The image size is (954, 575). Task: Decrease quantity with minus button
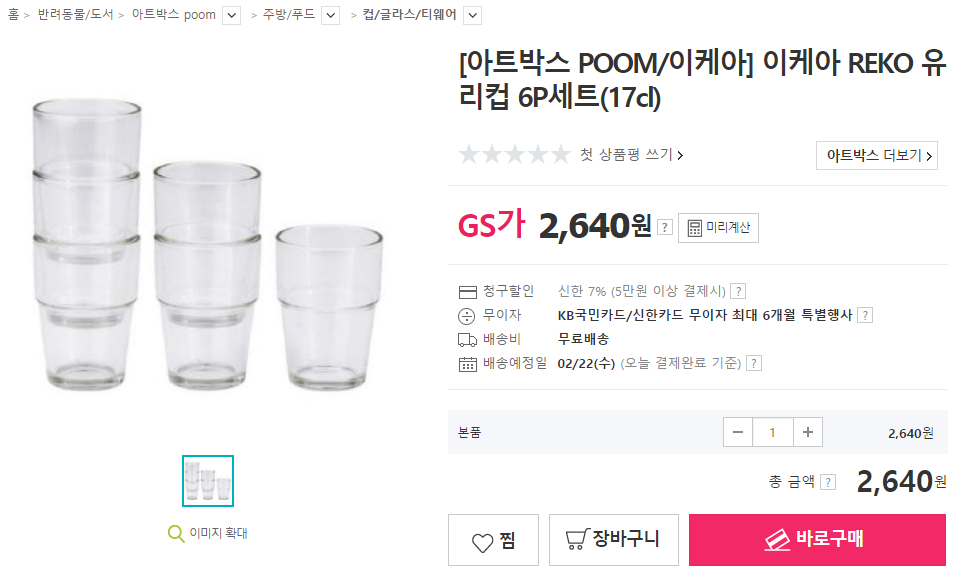pos(738,433)
